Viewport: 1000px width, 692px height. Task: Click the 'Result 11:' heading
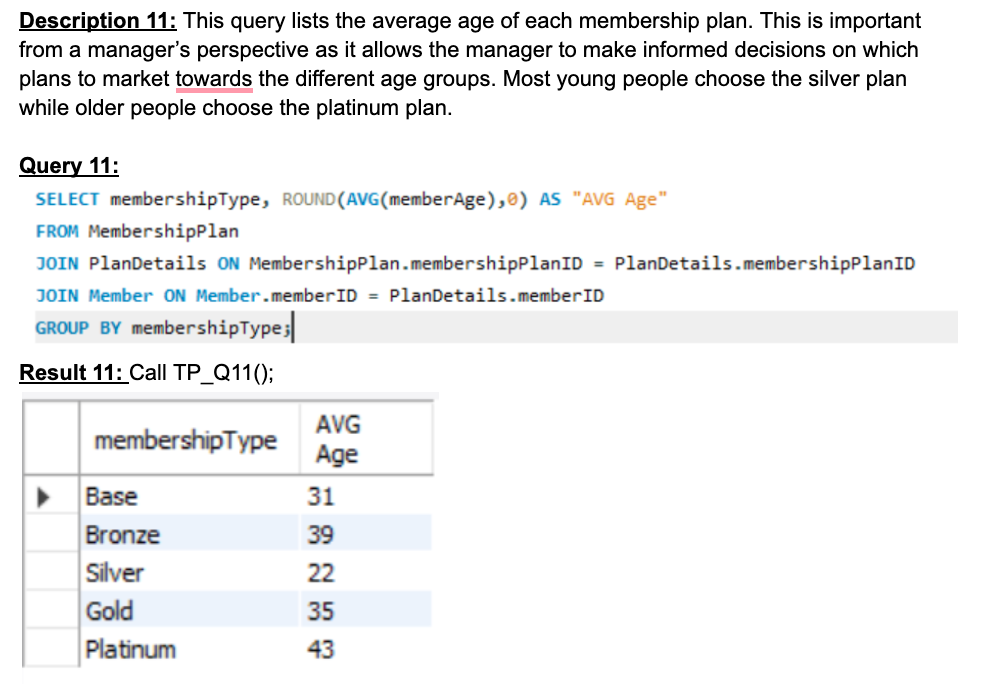72,372
